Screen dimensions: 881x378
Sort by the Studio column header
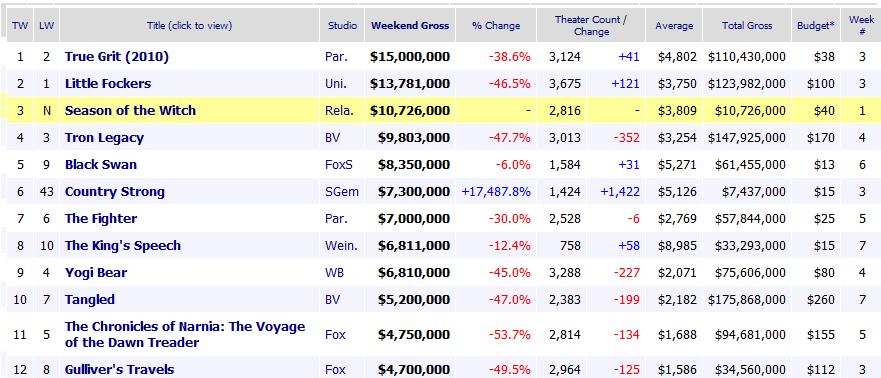[x=342, y=25]
